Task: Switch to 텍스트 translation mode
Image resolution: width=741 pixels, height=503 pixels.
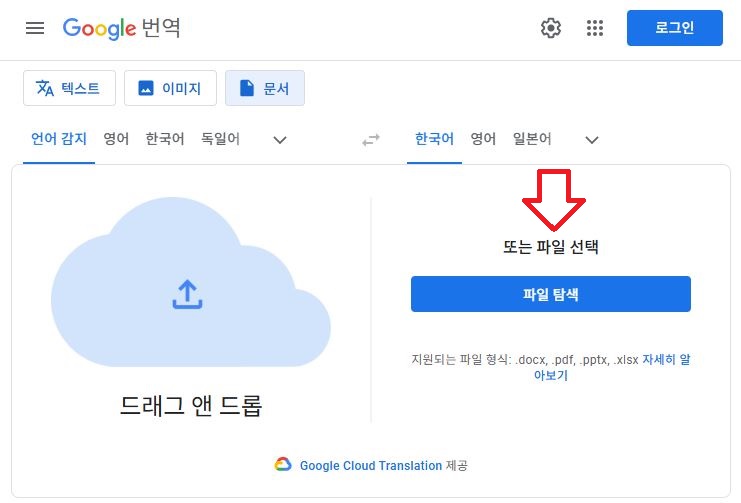Action: 69,88
